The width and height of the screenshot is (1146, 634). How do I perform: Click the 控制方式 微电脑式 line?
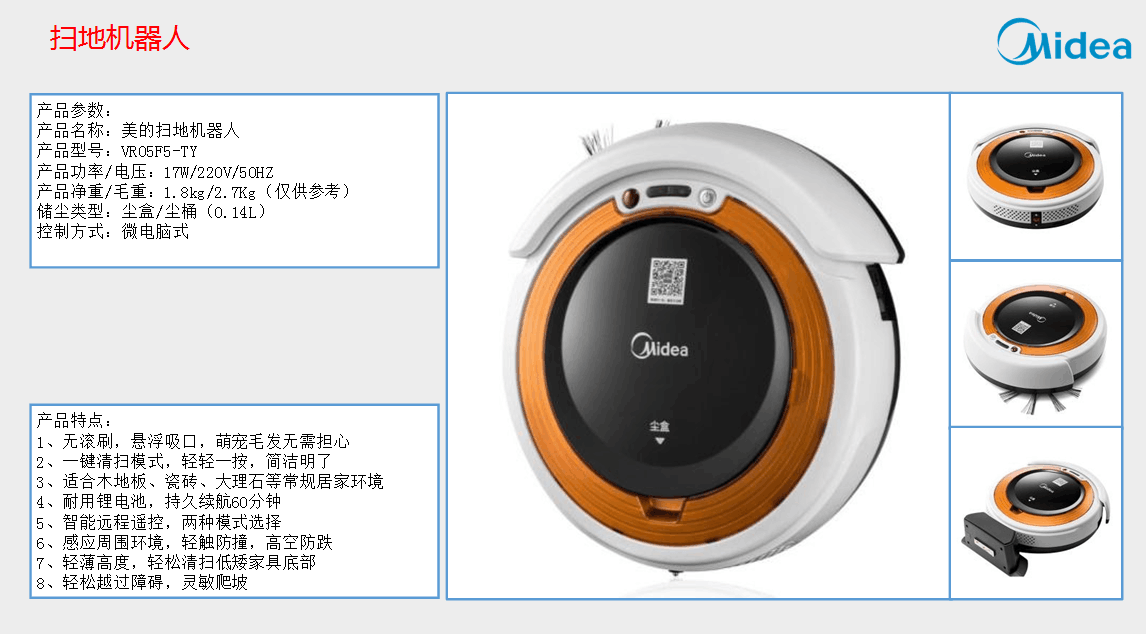point(113,232)
